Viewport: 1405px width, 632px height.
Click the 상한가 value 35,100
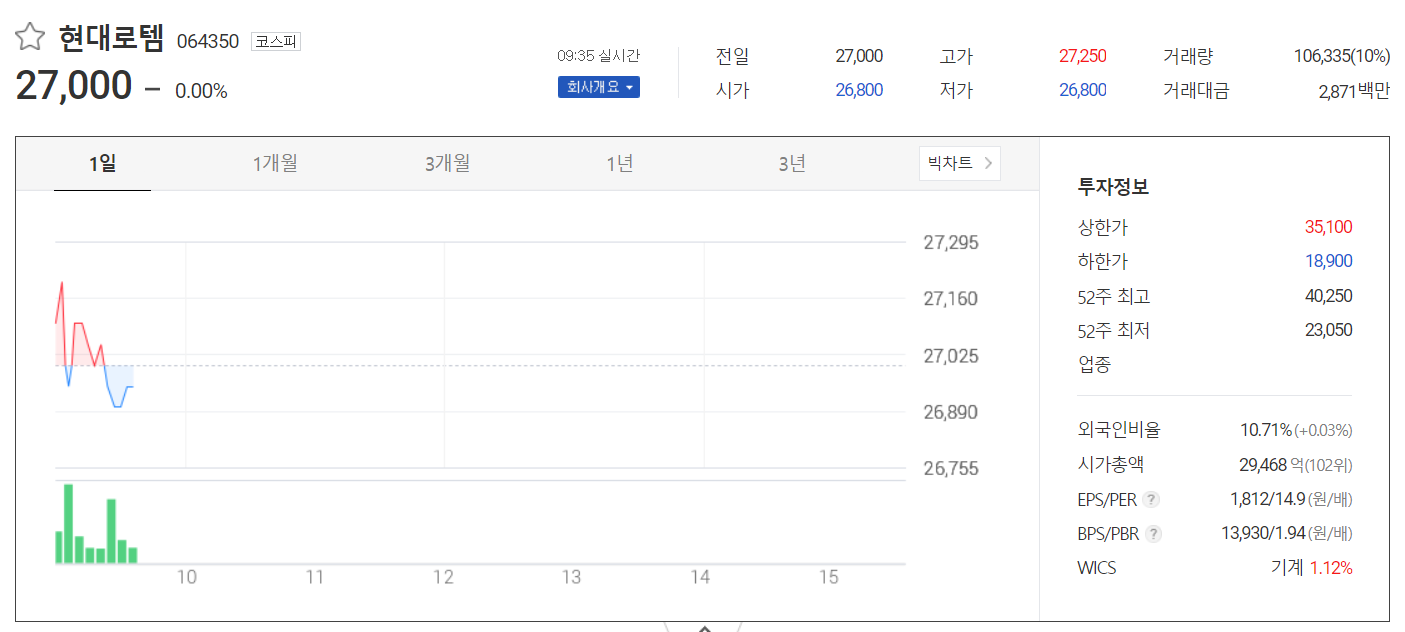pos(1328,227)
